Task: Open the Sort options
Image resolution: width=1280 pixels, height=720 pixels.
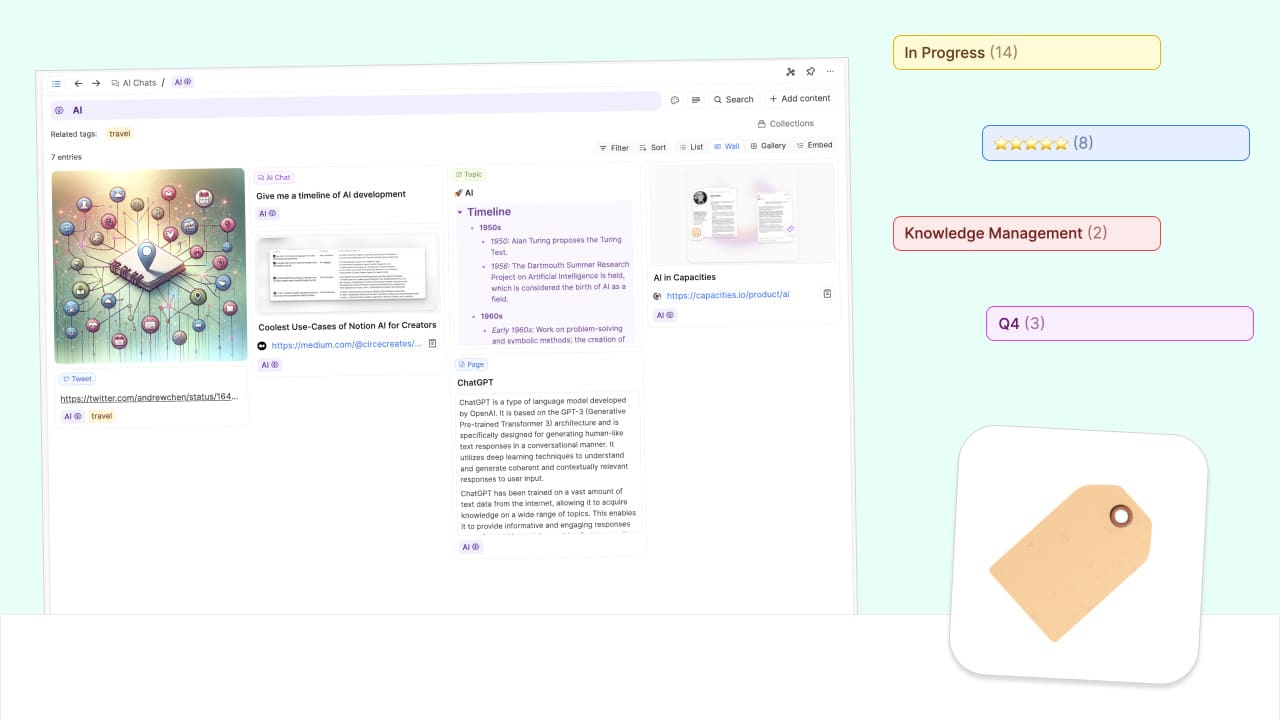Action: pos(653,148)
